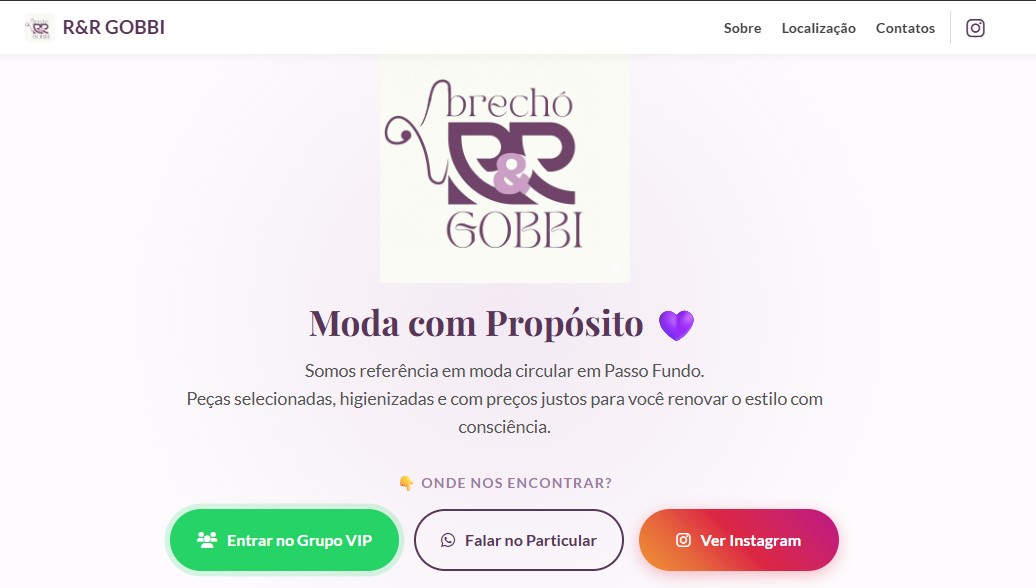Click the Somos referência em moda circular line
The height and width of the screenshot is (588, 1036).
(504, 371)
